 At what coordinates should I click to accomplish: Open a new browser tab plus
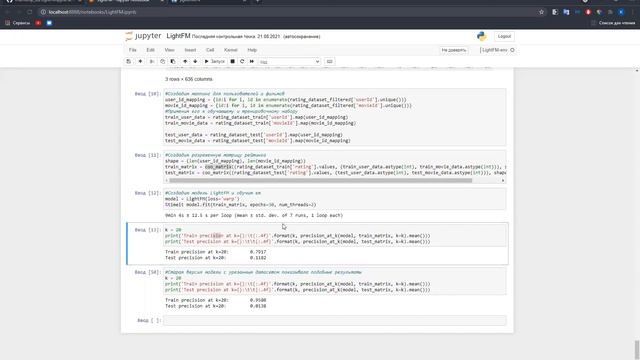258,1
